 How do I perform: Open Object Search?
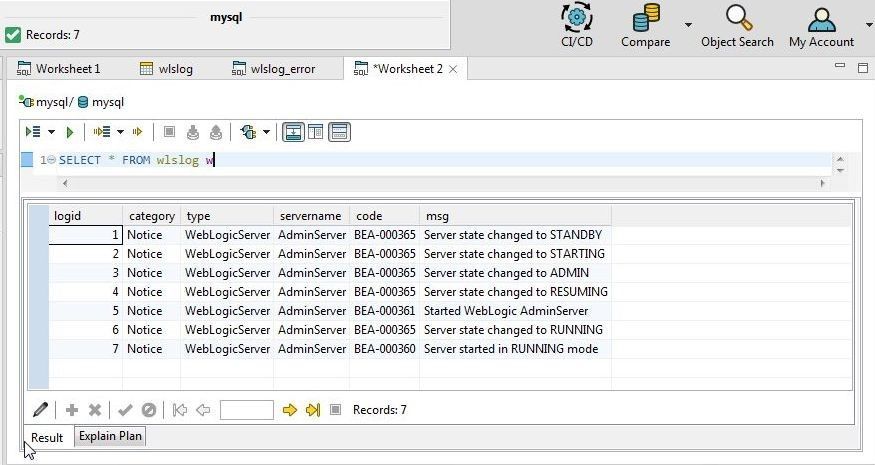coord(737,25)
